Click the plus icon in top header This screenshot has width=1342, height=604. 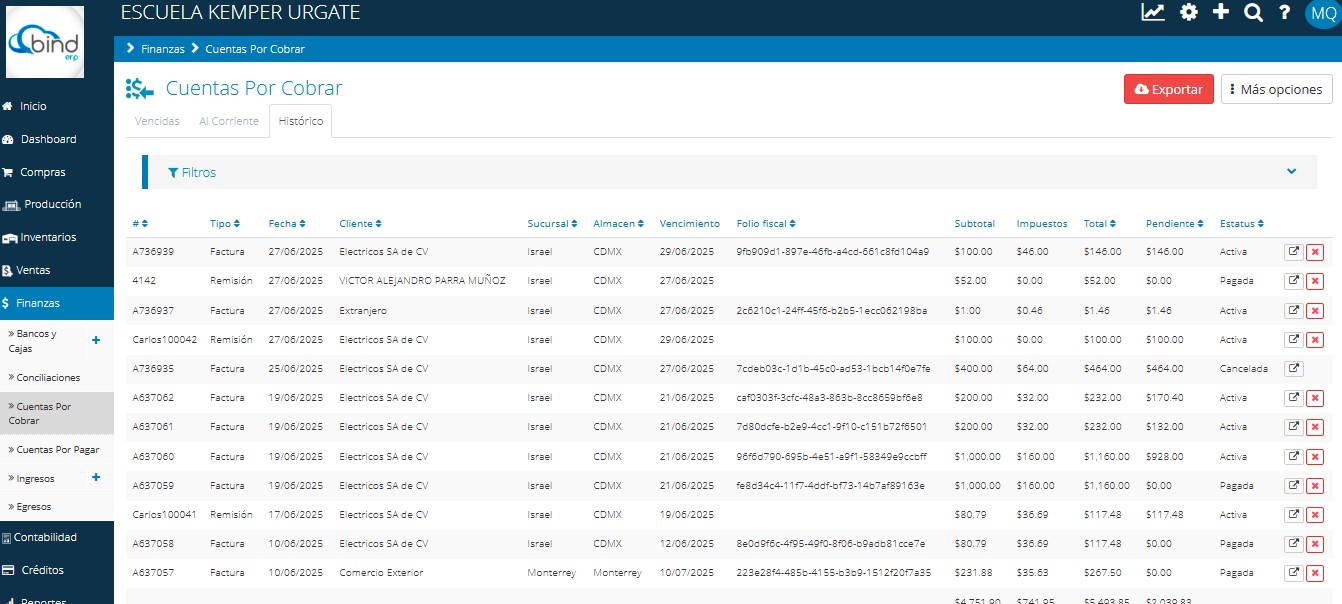point(1221,13)
